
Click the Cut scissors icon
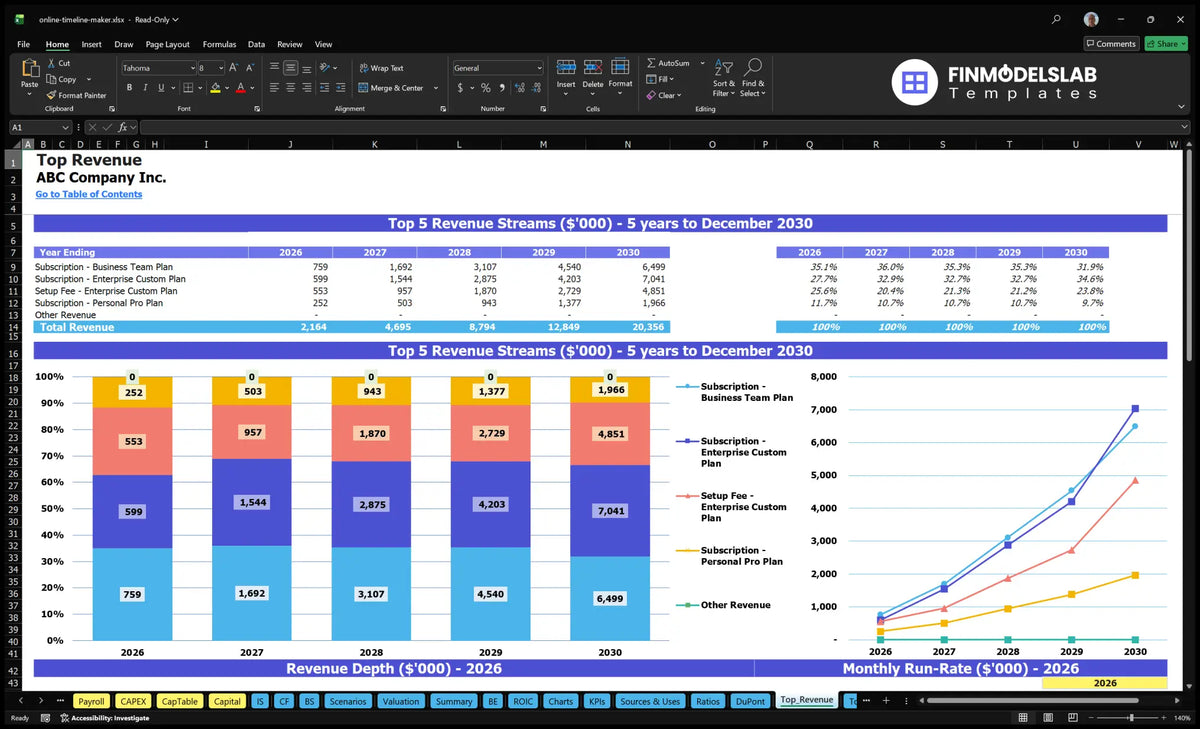click(51, 63)
